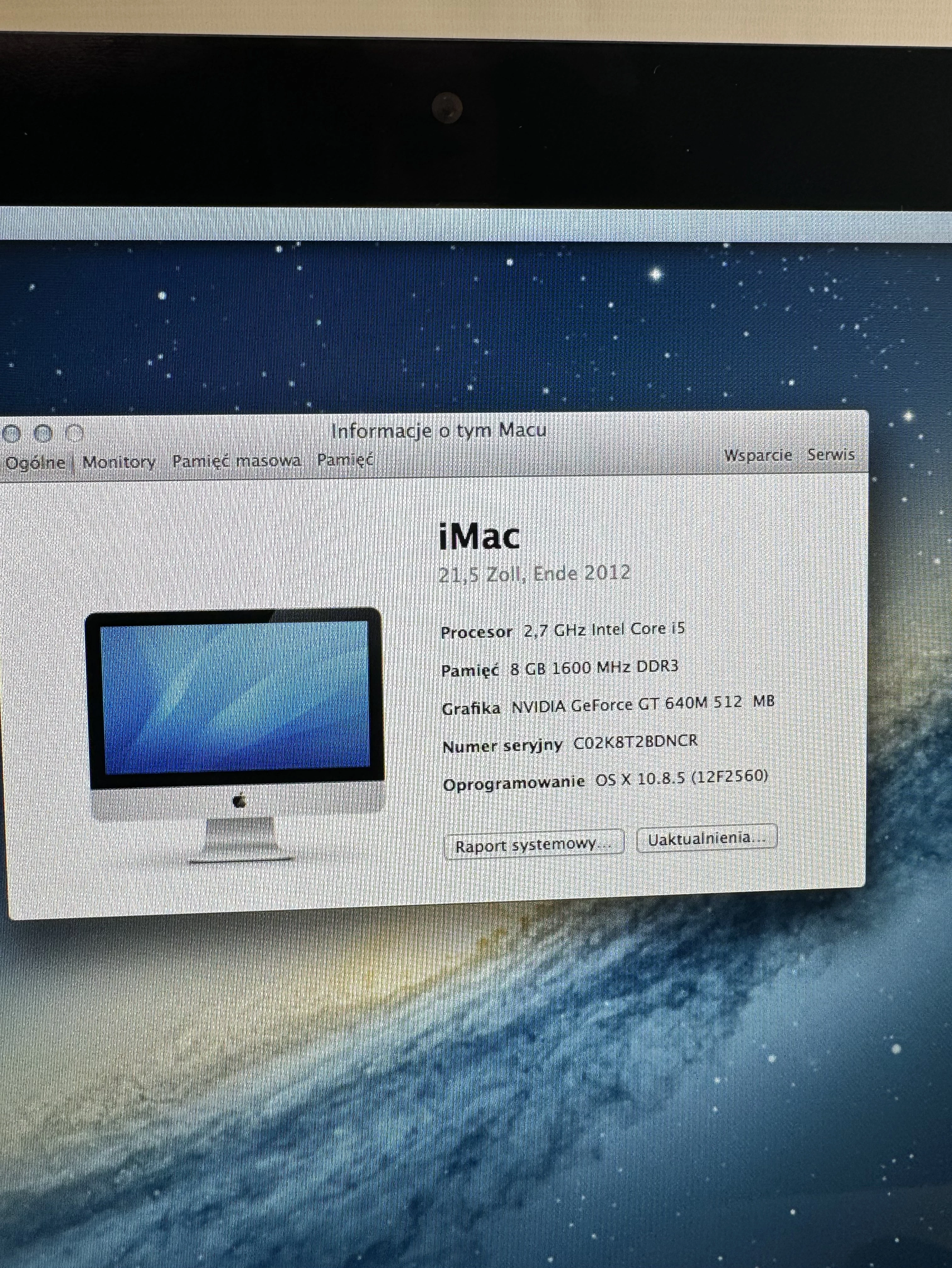Screen dimensions: 952x1268
Task: Open the Pamięć tab
Action: (346, 459)
